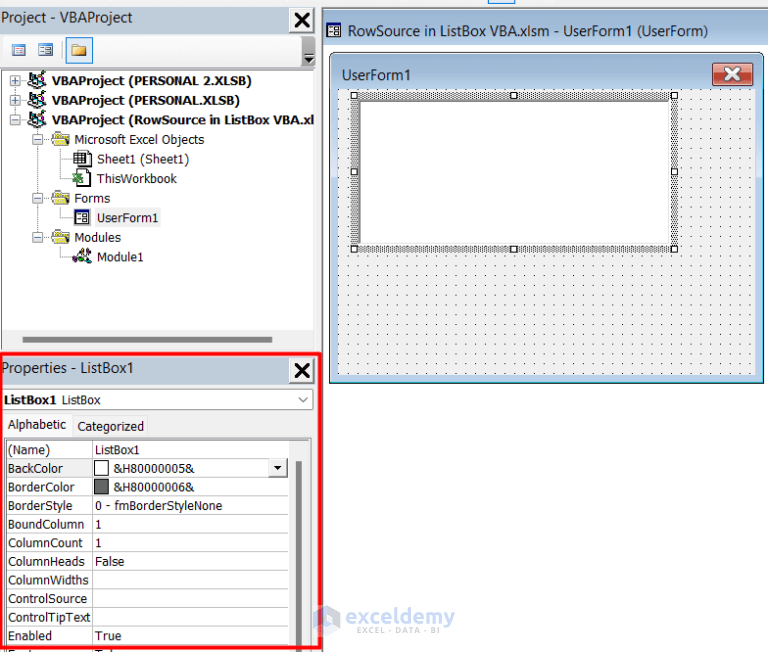Image resolution: width=768 pixels, height=652 pixels.
Task: Click the BoundColumn value field
Action: pos(191,524)
